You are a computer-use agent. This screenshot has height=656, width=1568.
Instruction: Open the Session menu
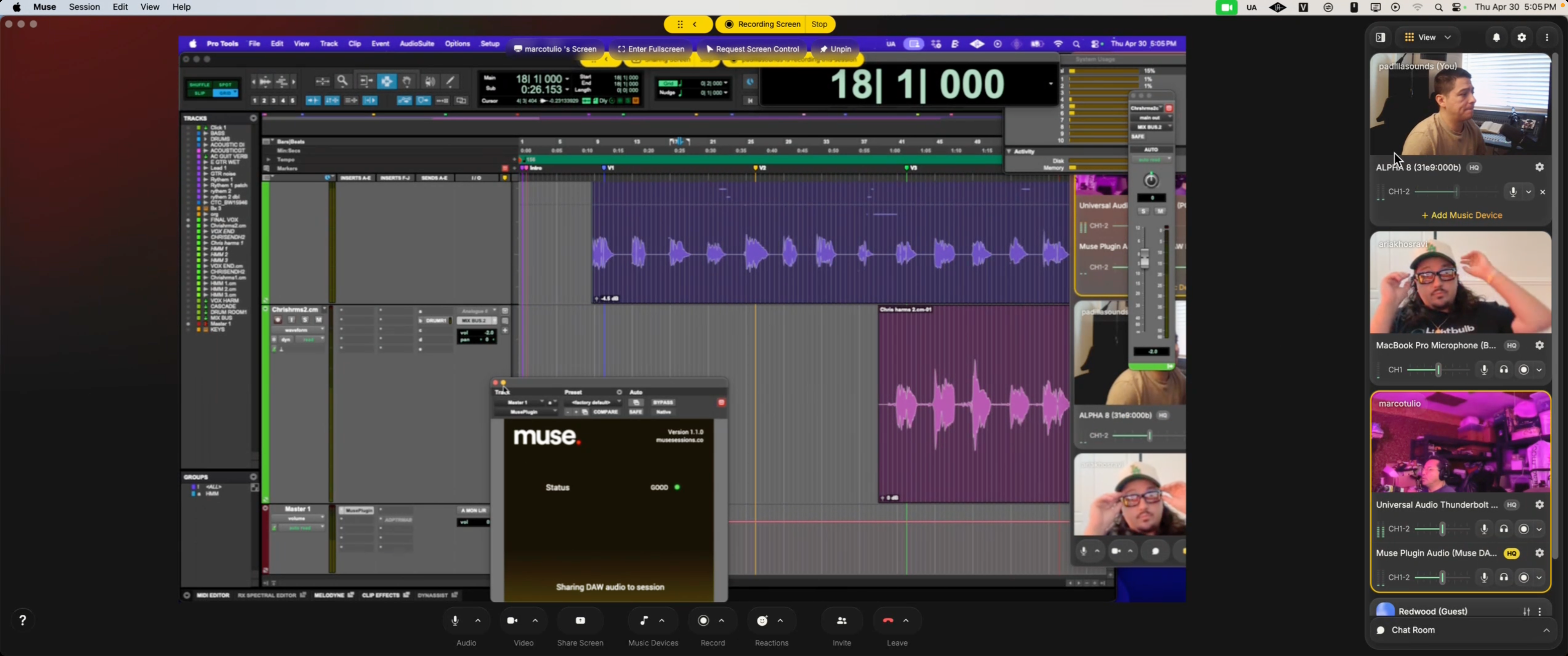click(85, 7)
